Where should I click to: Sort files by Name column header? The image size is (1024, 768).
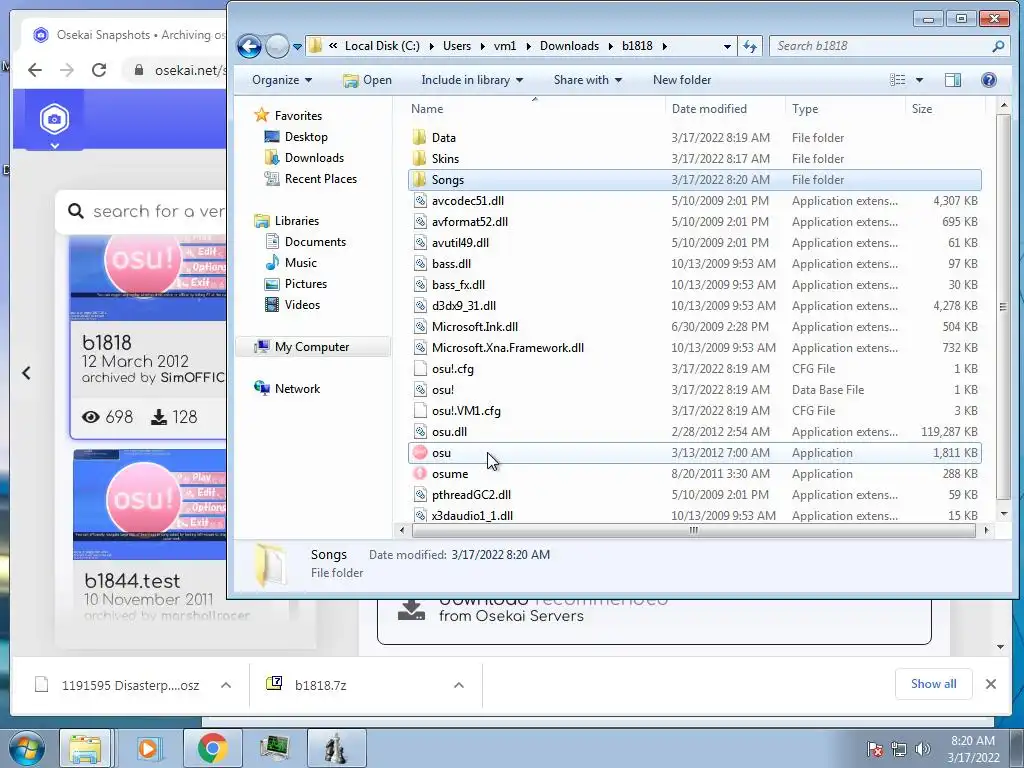(536, 109)
